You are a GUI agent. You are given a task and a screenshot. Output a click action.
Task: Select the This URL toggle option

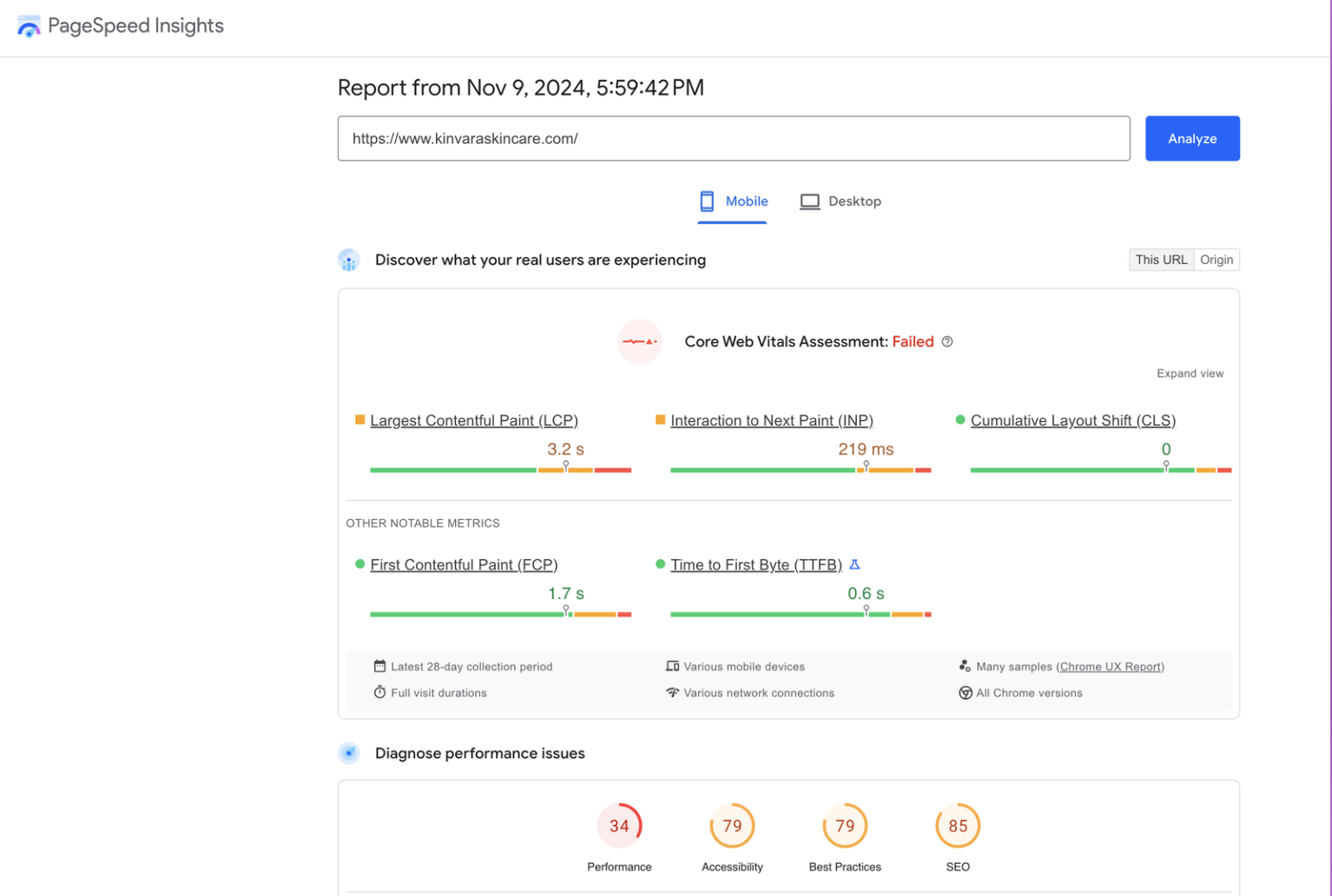tap(1161, 260)
